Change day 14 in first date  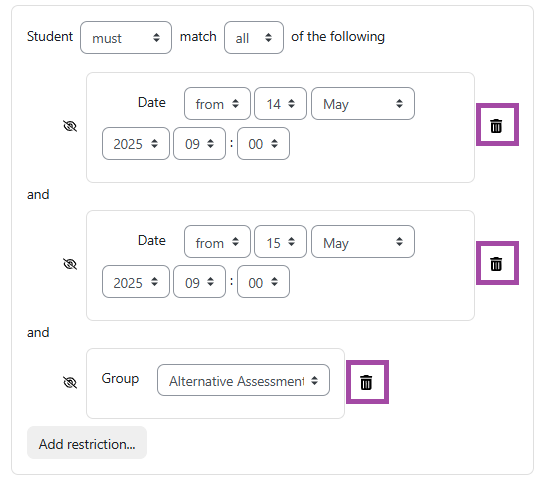pos(280,104)
